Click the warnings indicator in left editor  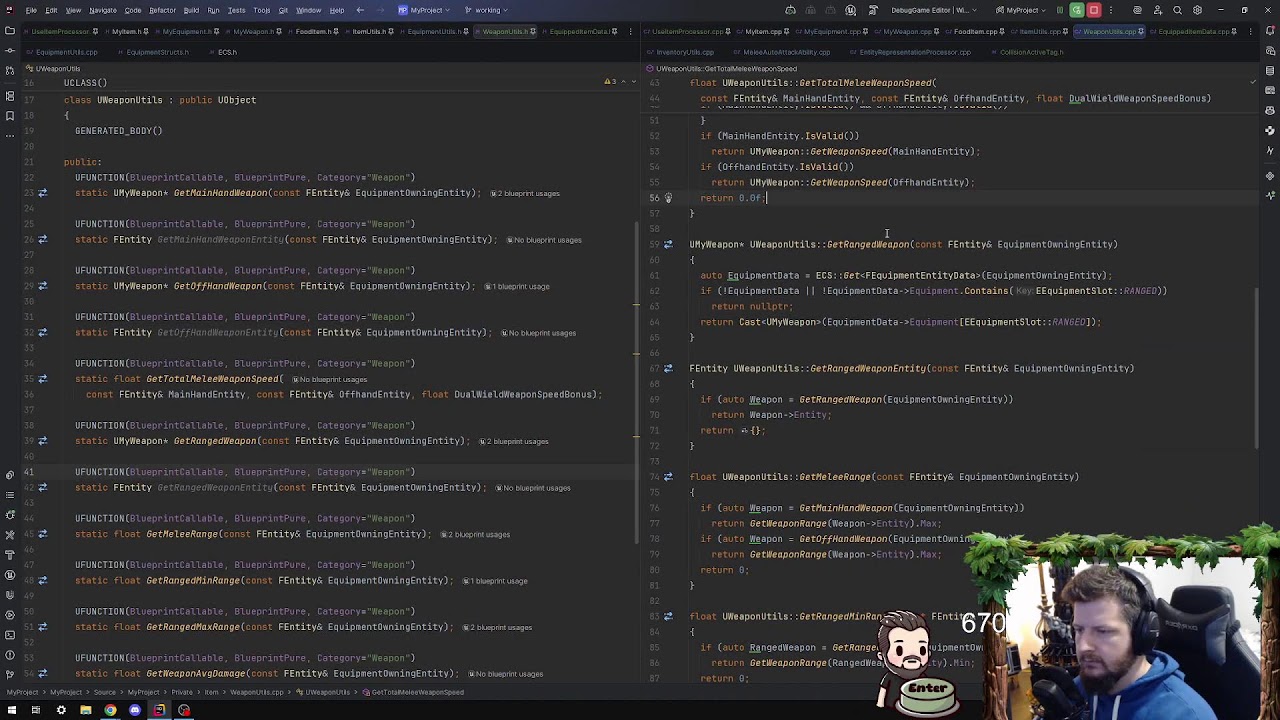[610, 81]
